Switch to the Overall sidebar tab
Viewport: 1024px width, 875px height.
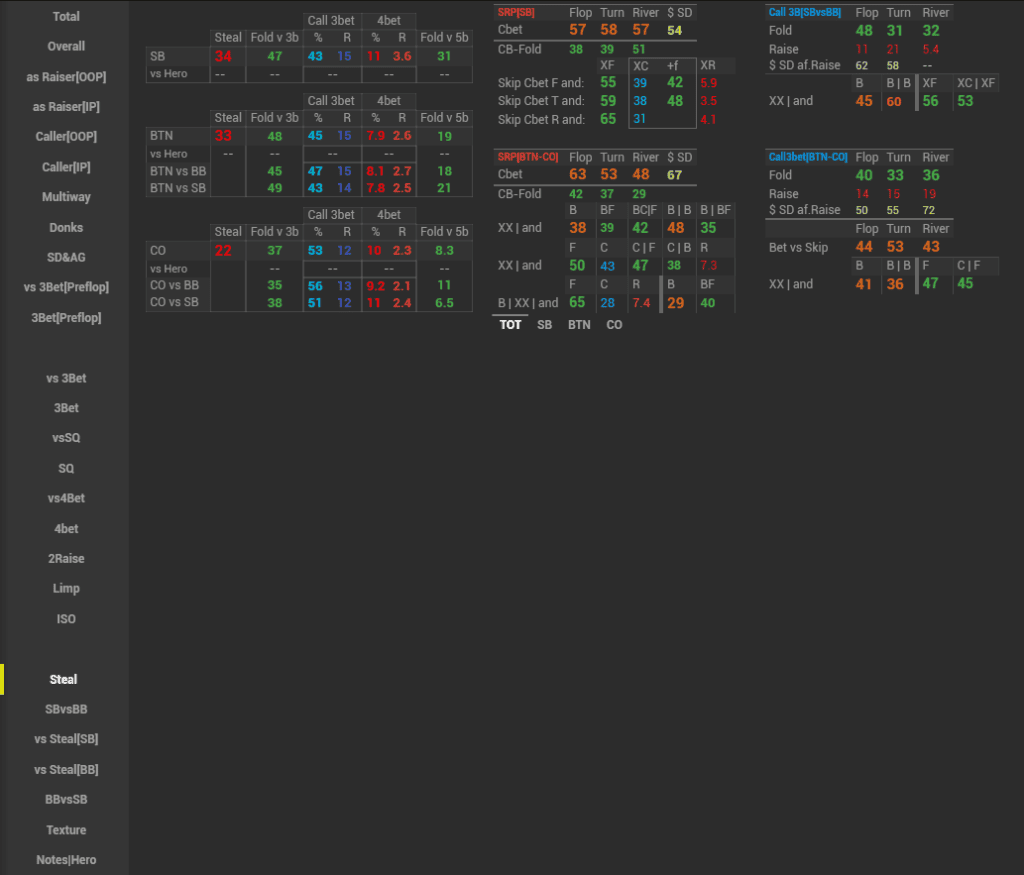point(66,46)
